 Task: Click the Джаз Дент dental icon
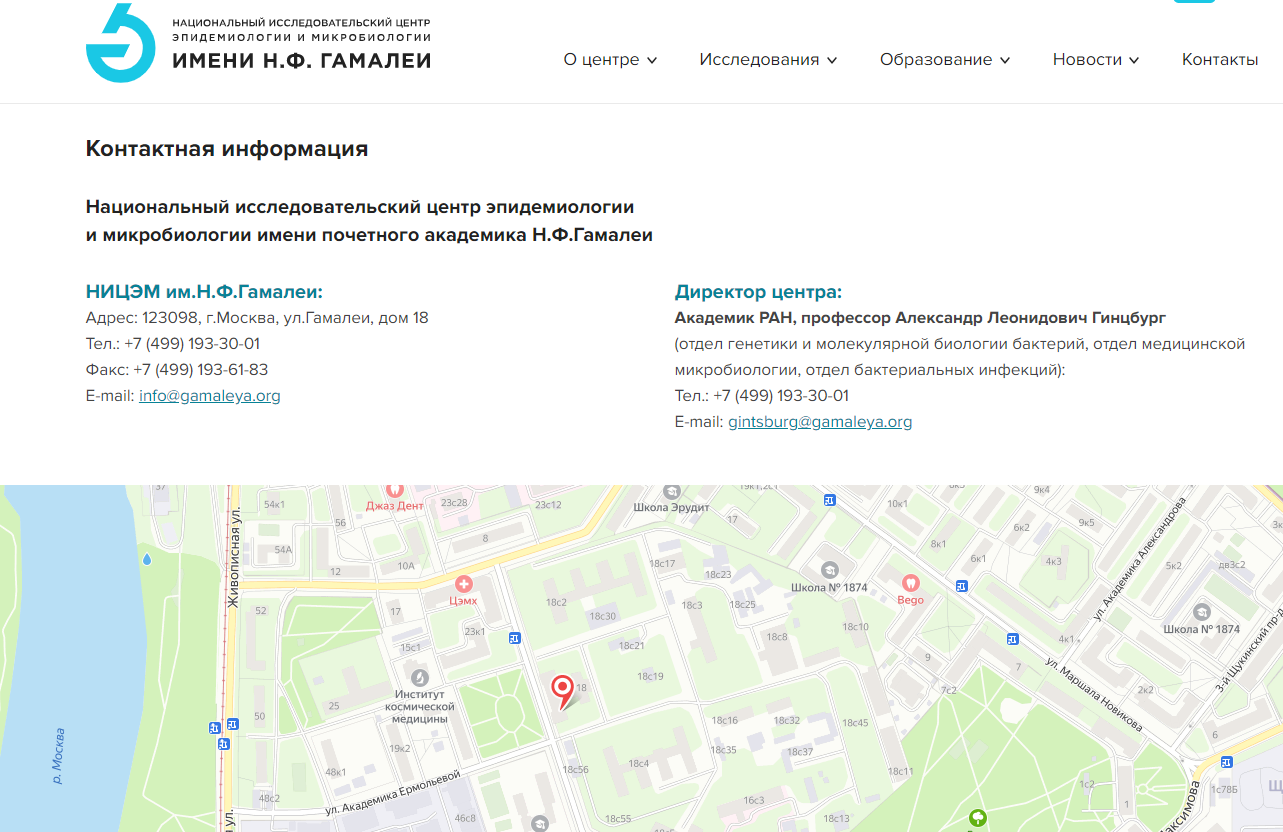(394, 490)
